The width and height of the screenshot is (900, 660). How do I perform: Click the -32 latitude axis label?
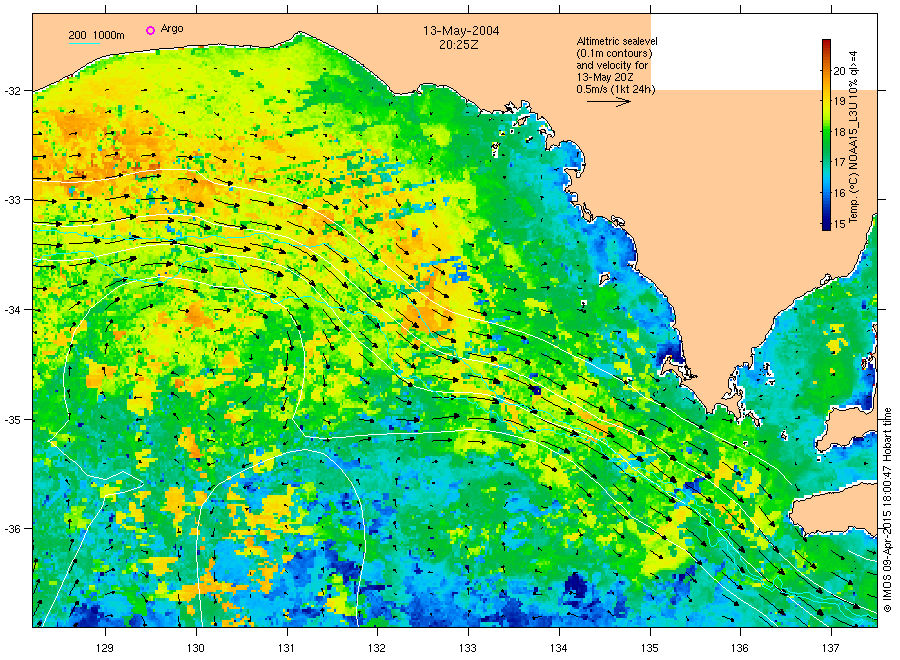pos(15,91)
